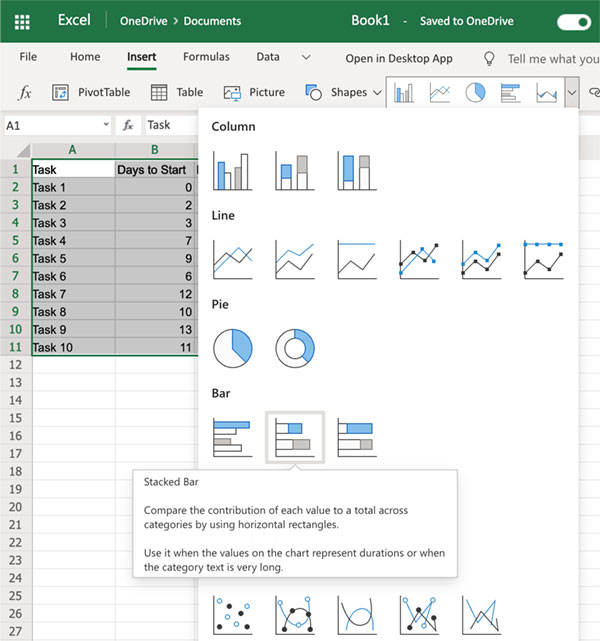Screen dimensions: 600x641
Task: Click Open in Desktop App
Action: [399, 58]
